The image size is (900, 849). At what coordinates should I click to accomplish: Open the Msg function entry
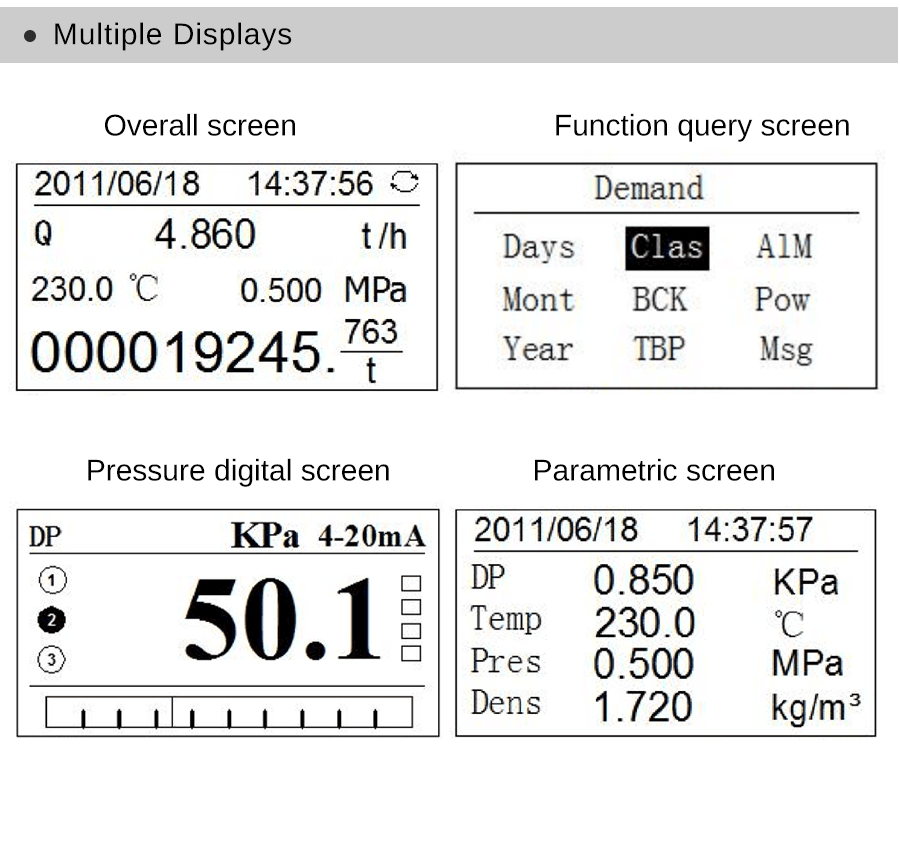click(x=785, y=349)
